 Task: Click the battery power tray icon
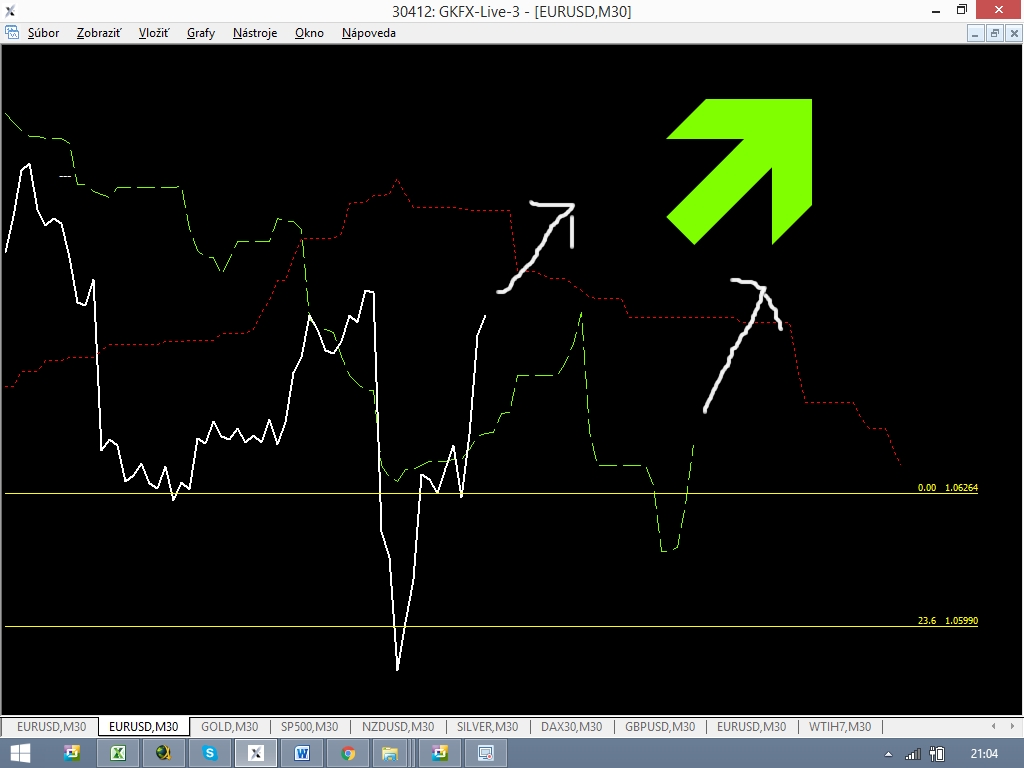click(937, 754)
